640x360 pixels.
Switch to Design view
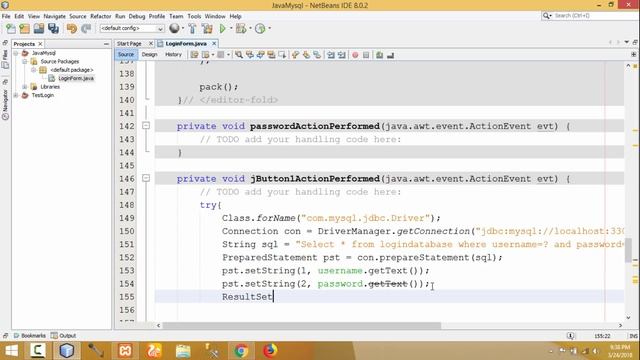pyautogui.click(x=149, y=54)
